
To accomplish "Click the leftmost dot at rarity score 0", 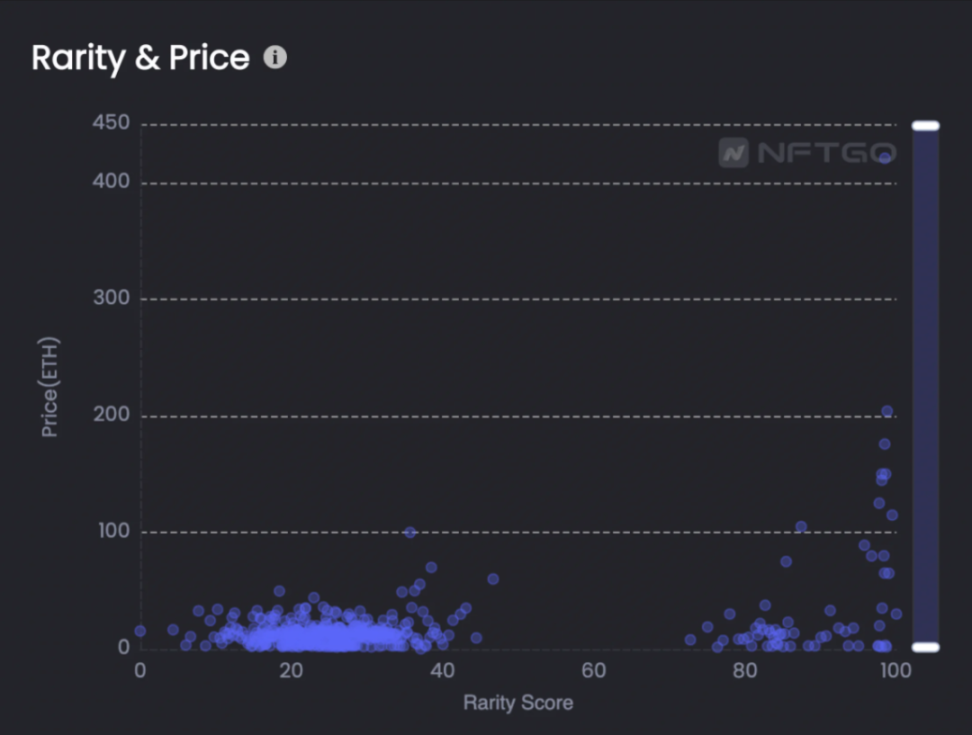I will point(140,631).
